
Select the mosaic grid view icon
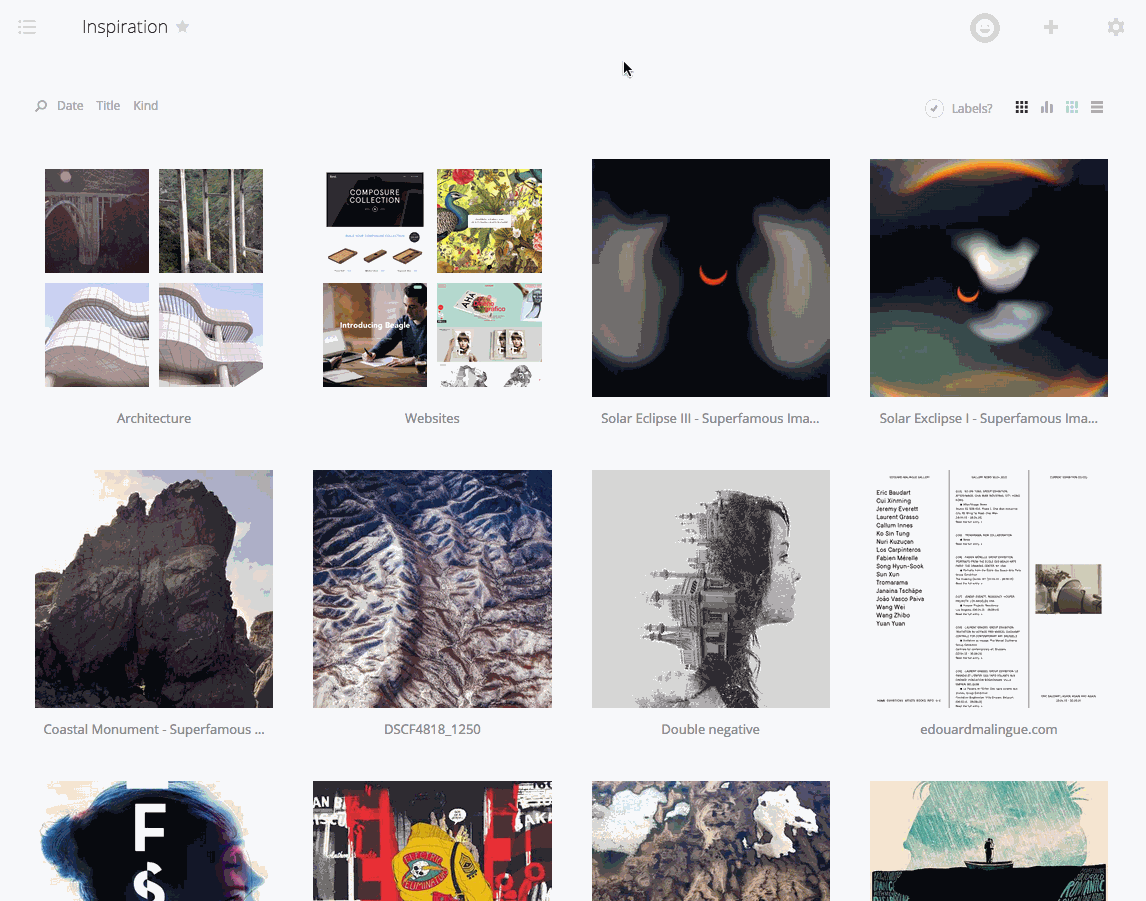[x=1071, y=107]
